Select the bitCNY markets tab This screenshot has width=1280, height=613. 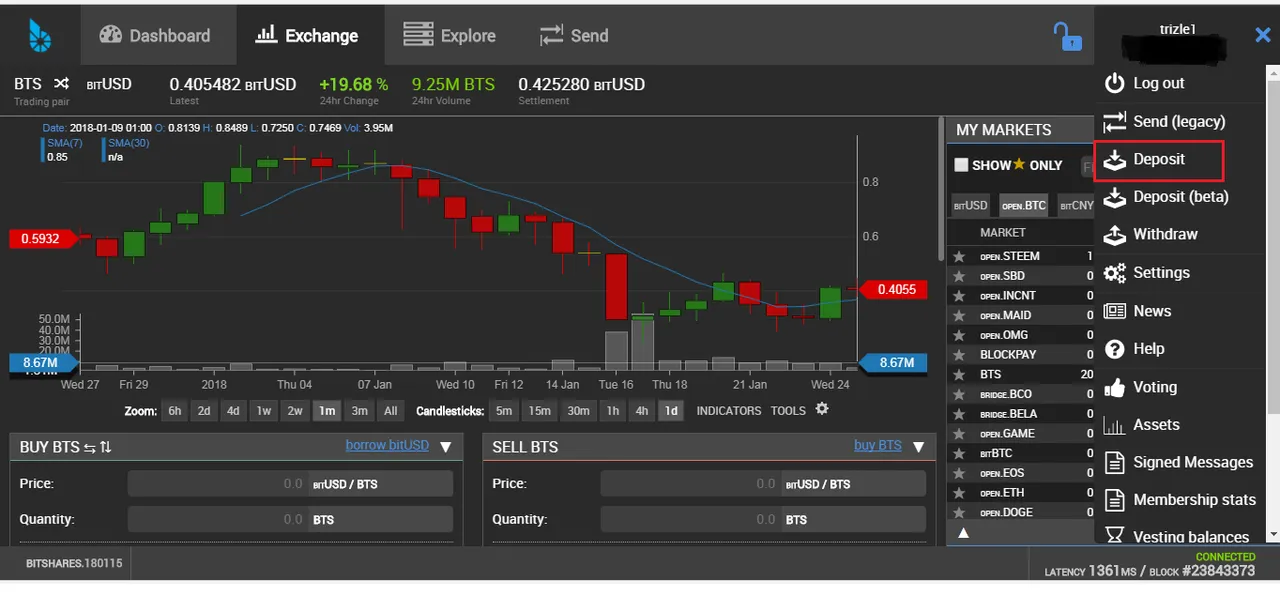(x=1076, y=205)
